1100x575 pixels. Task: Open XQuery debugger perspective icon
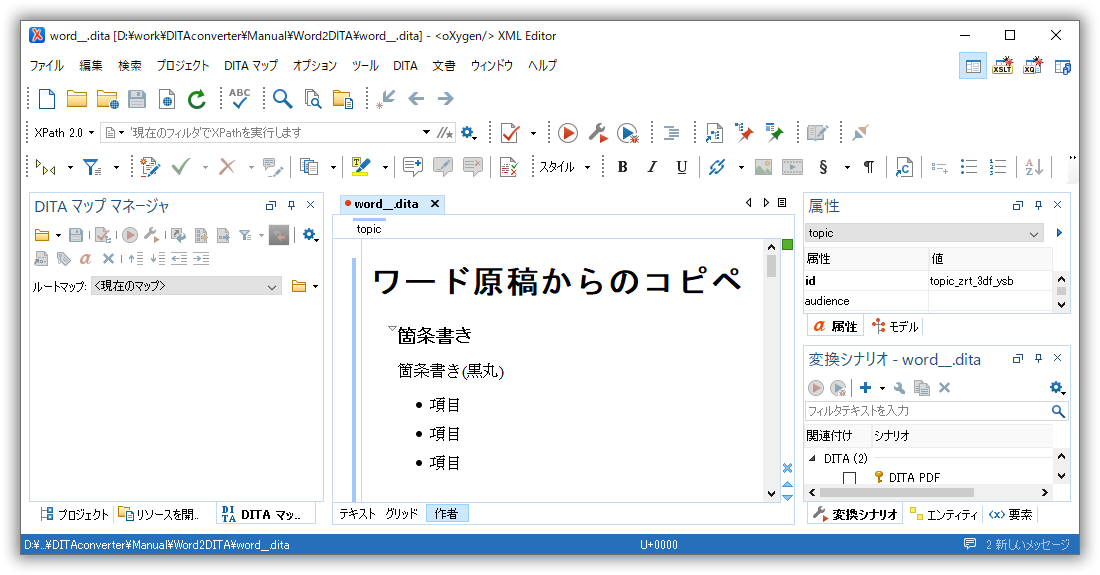click(x=1033, y=67)
